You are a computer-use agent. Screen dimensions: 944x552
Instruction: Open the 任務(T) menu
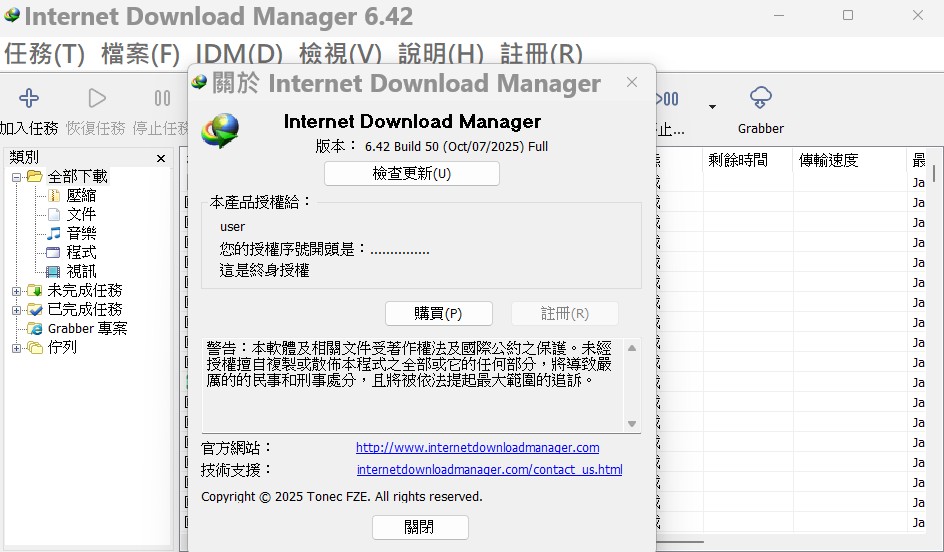[44, 54]
